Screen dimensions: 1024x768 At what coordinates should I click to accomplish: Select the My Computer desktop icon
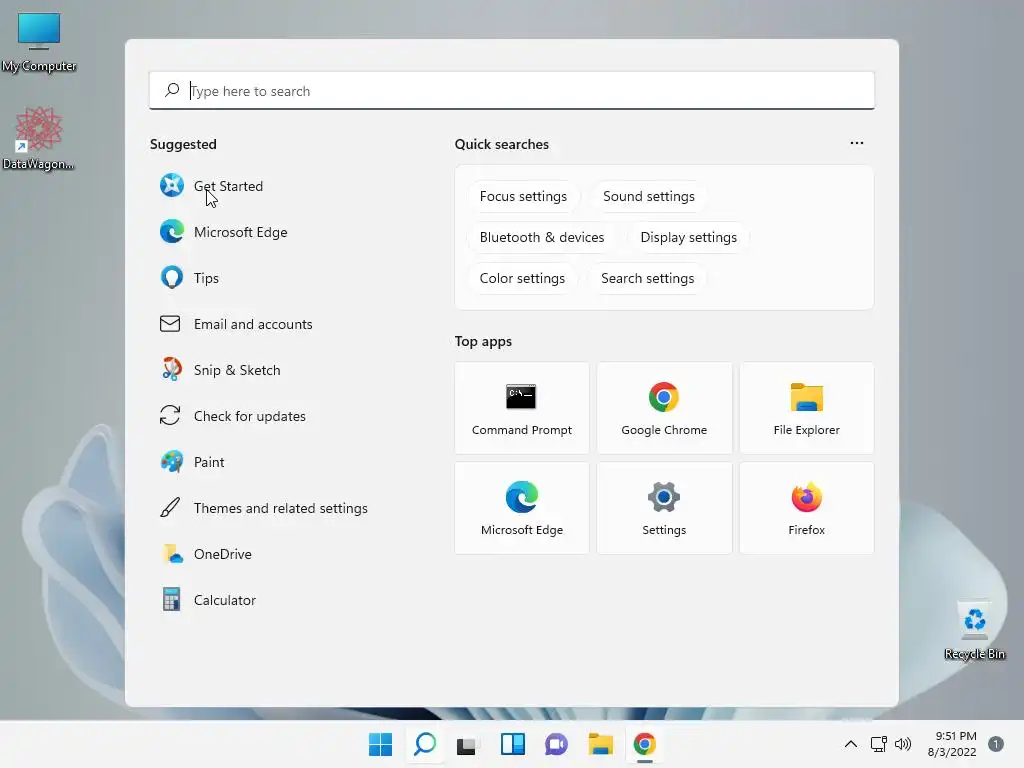(x=39, y=42)
